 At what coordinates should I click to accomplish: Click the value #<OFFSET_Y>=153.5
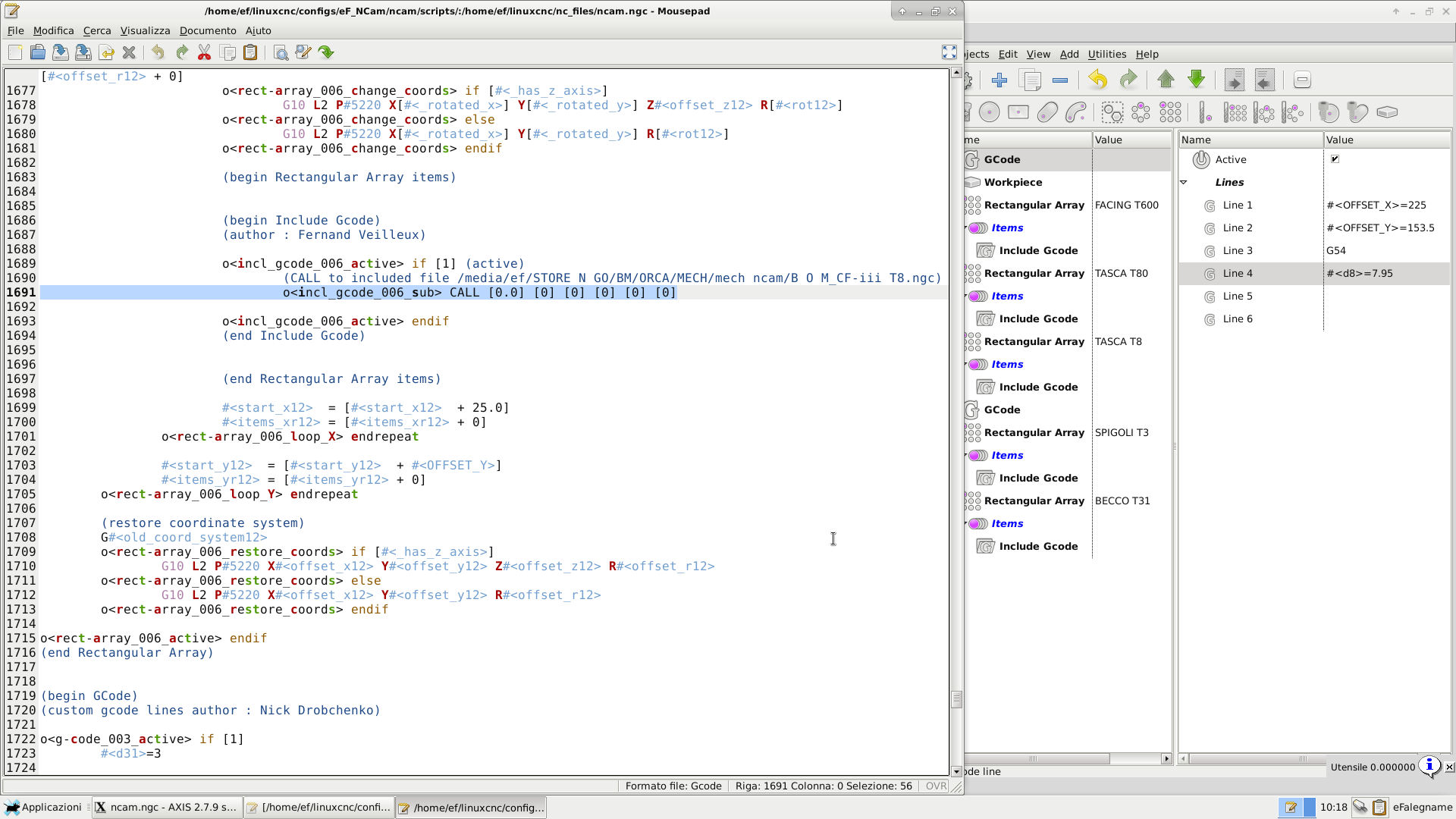(1380, 227)
